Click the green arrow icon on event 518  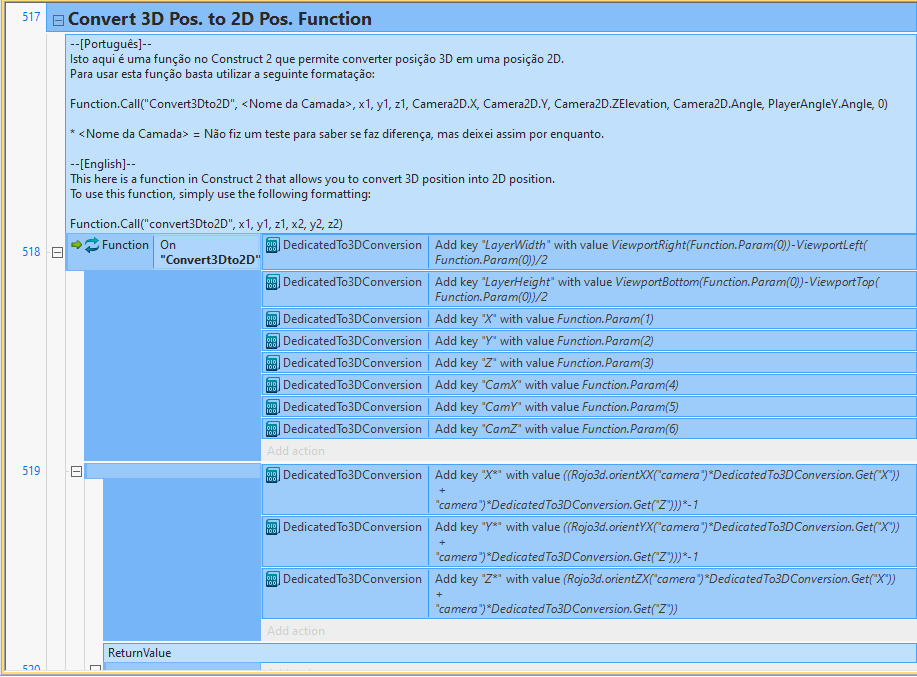76,245
